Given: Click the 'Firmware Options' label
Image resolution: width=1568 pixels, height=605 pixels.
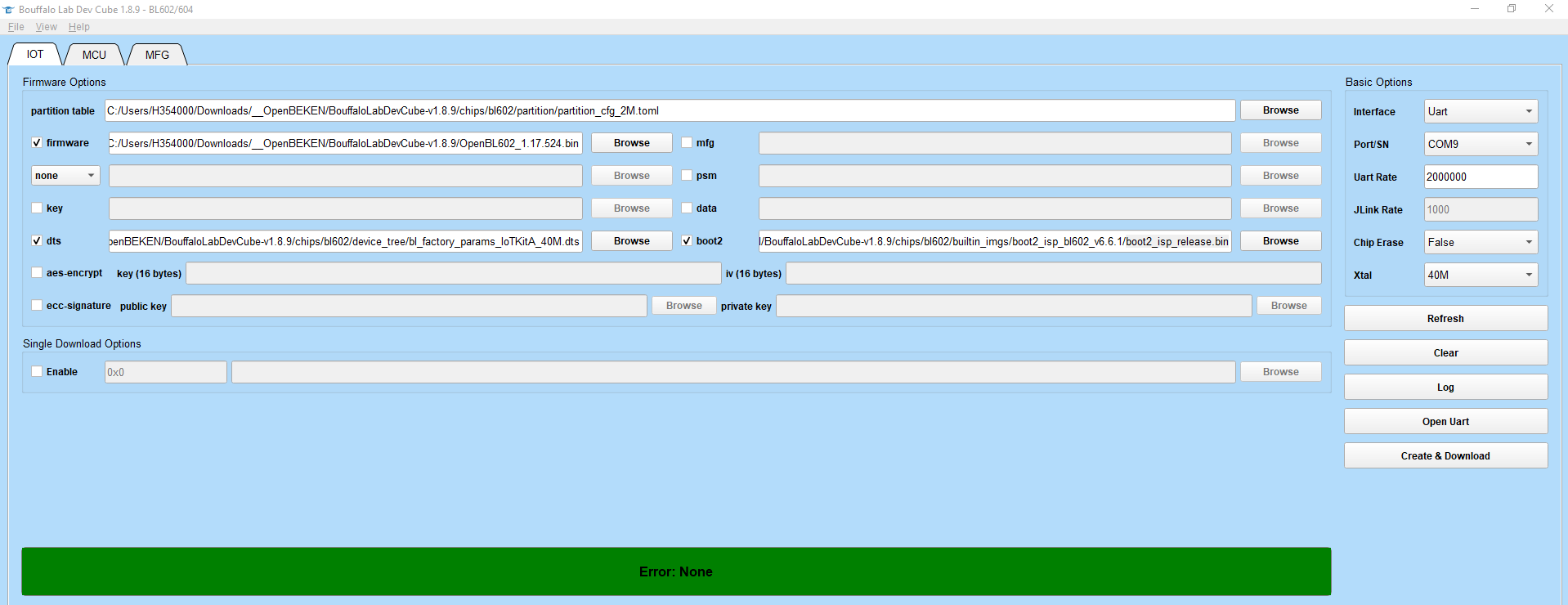Looking at the screenshot, I should pos(65,82).
